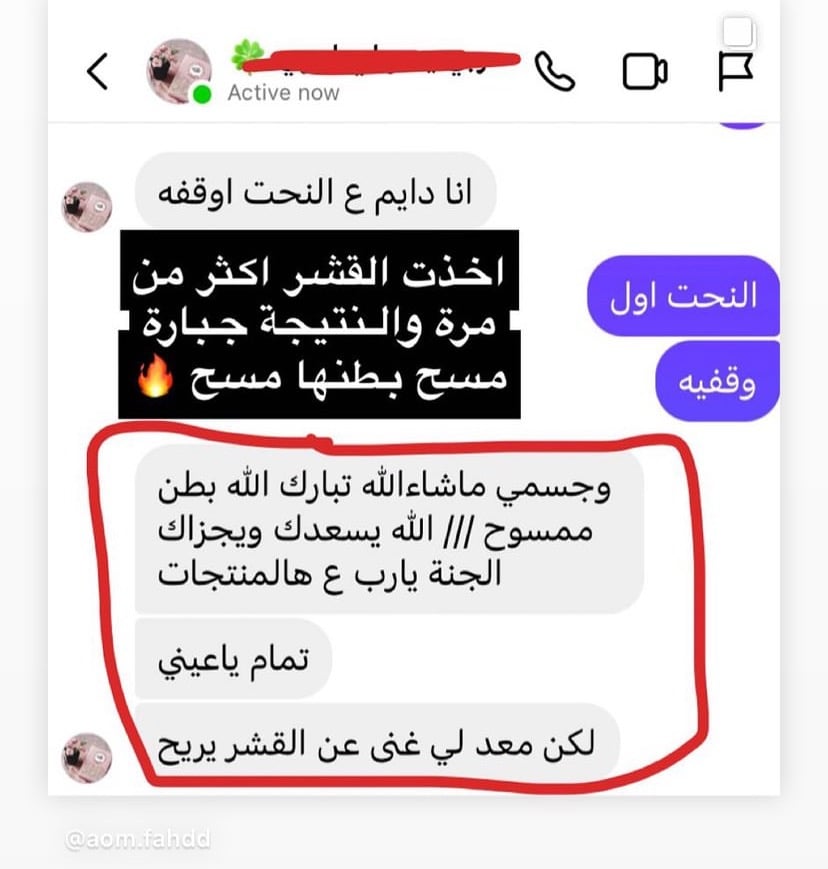Tap the fire emoji in black caption

tap(155, 376)
